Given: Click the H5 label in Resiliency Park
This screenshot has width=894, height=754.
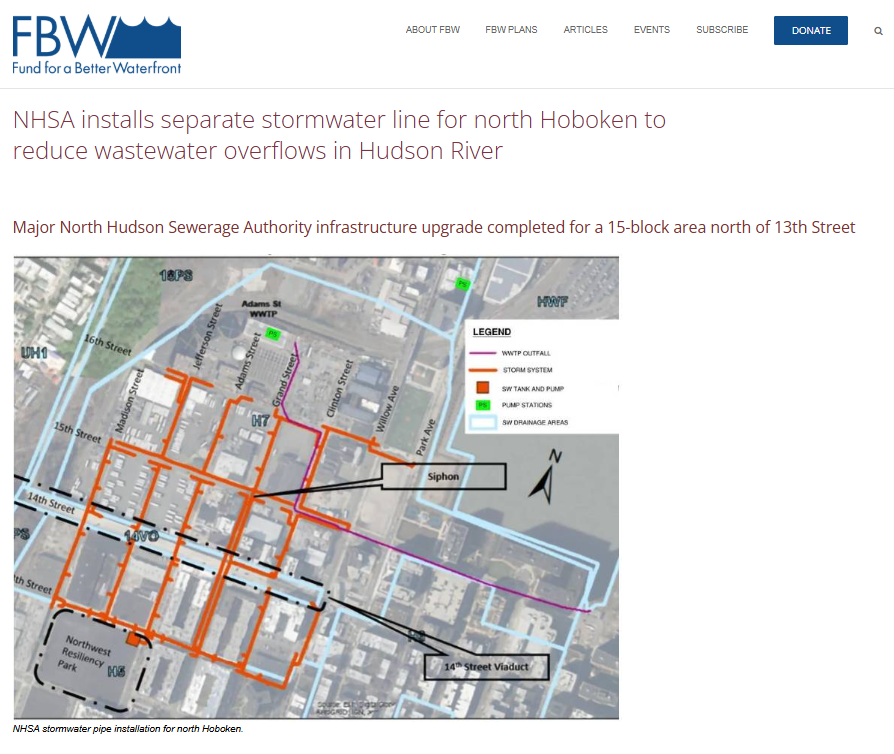Looking at the screenshot, I should (116, 671).
